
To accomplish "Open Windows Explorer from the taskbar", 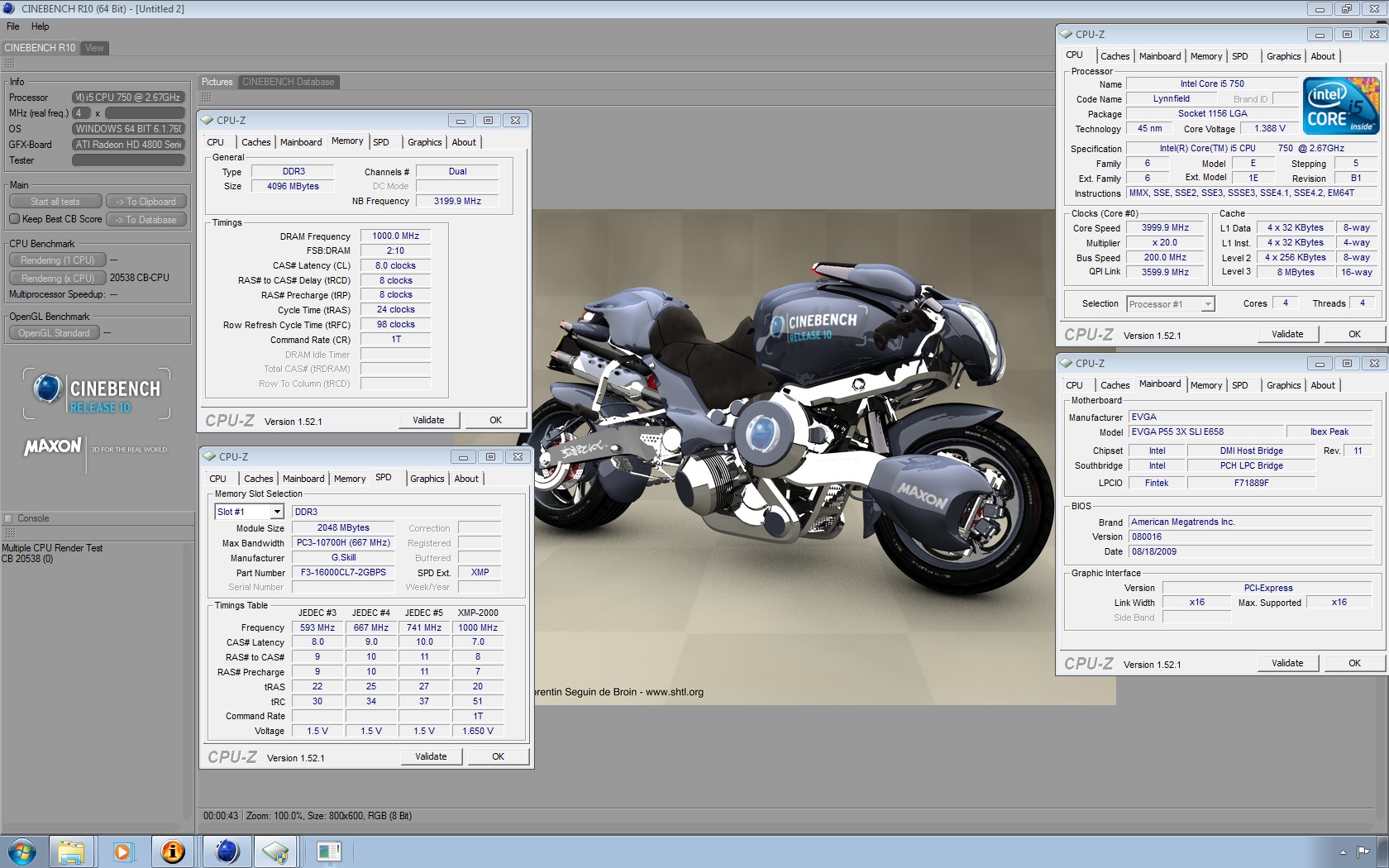I will (x=71, y=851).
